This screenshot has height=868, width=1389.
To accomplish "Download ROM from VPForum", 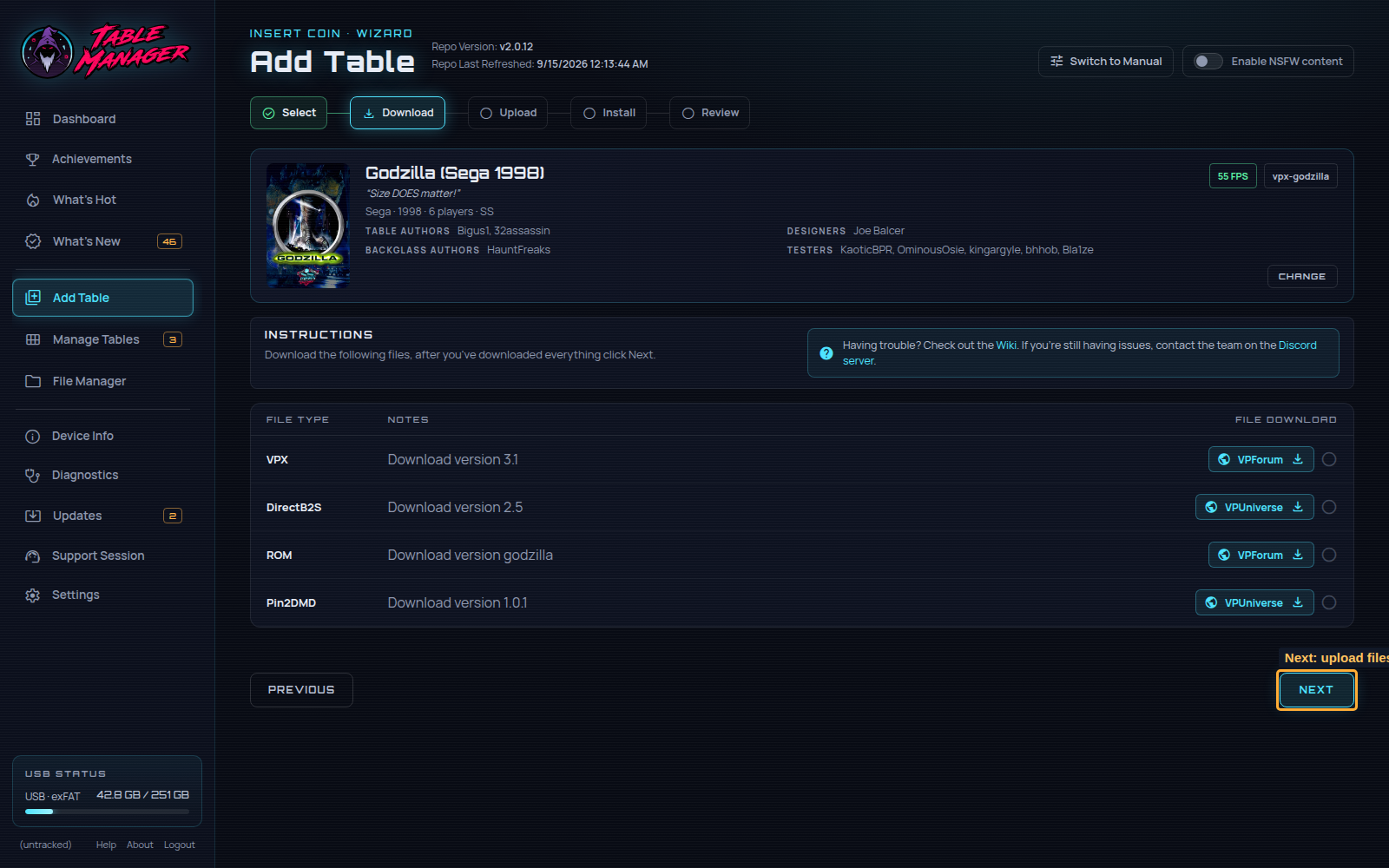I will [1261, 555].
